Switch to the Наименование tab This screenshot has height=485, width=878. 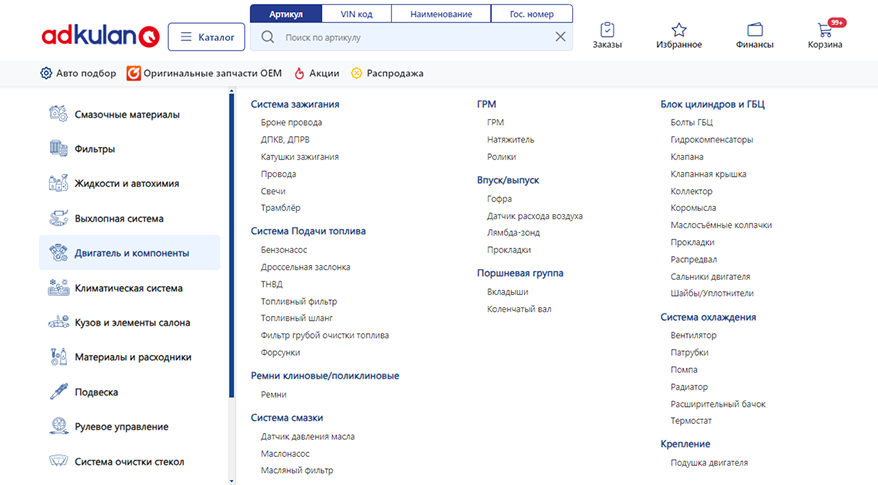click(441, 14)
